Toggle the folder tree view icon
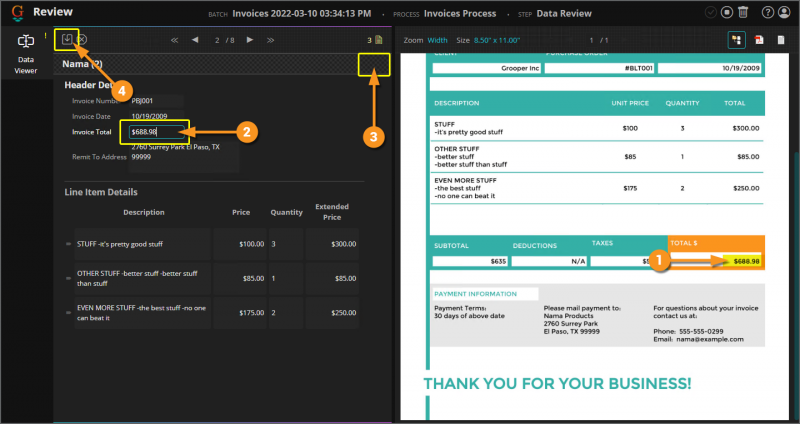800x424 pixels. tap(736, 40)
